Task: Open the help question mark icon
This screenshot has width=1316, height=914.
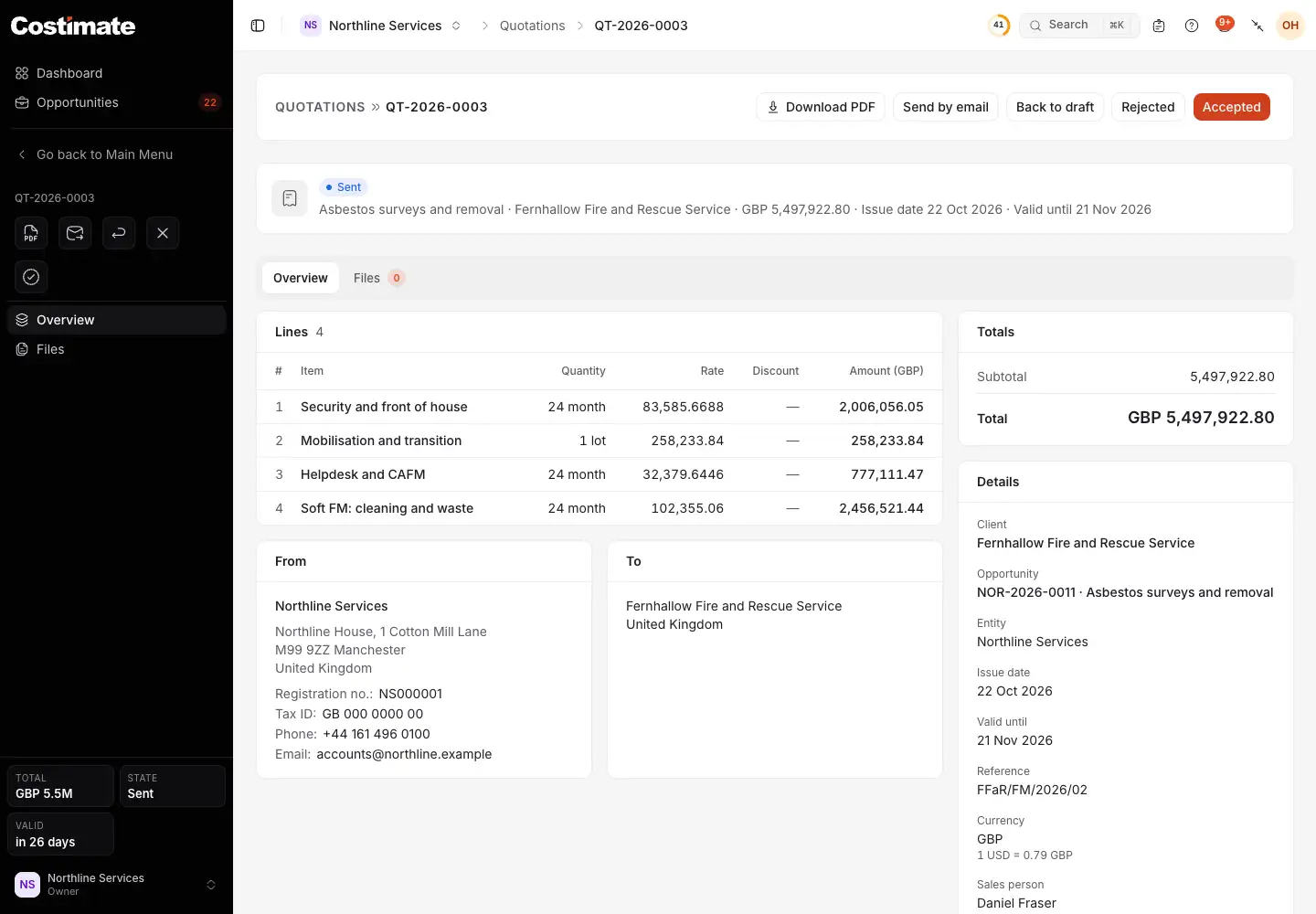Action: pyautogui.click(x=1192, y=26)
